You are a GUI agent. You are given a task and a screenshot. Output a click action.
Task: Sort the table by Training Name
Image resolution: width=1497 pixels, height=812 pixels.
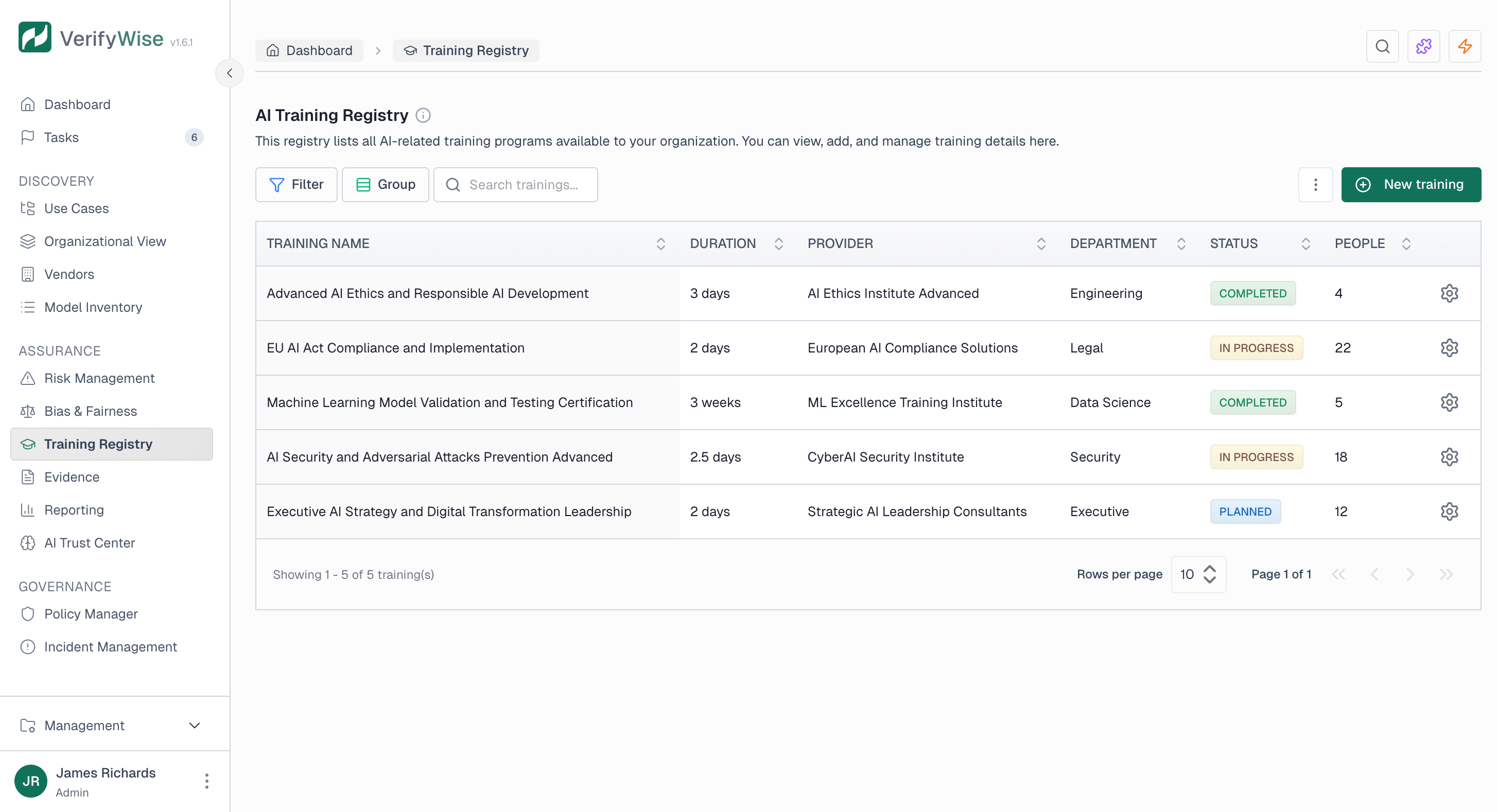pos(660,243)
